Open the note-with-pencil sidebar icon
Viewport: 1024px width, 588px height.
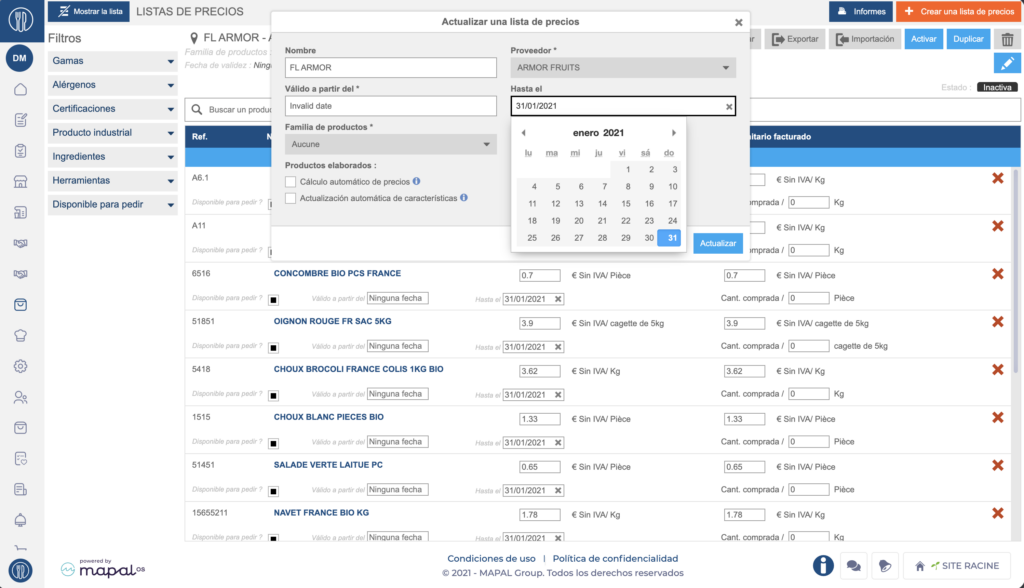click(x=20, y=120)
